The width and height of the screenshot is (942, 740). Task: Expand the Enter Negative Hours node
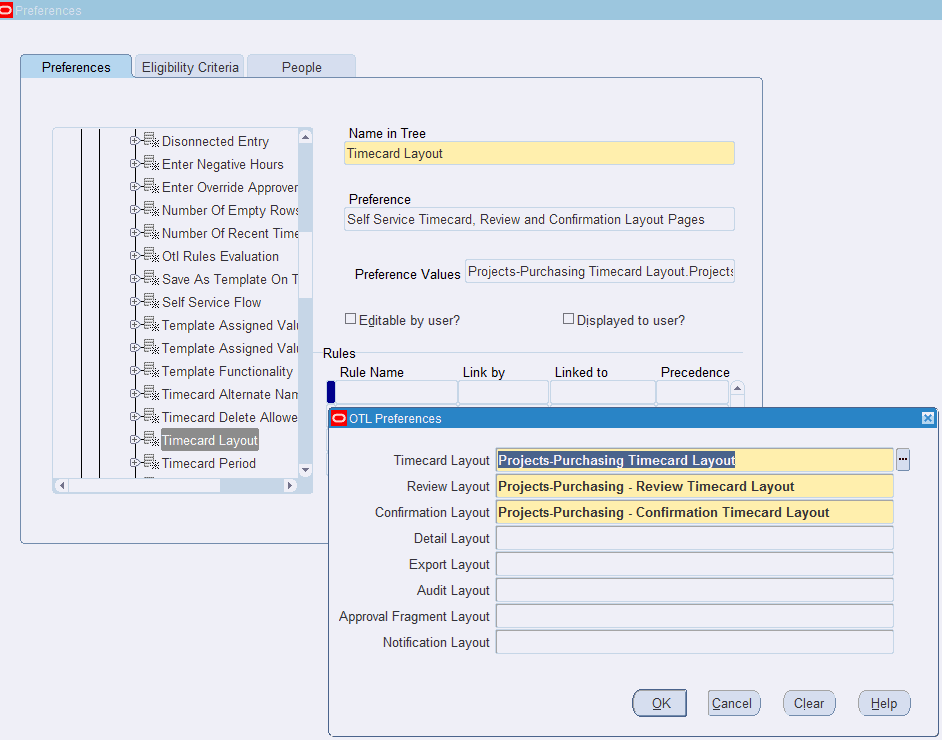135,163
